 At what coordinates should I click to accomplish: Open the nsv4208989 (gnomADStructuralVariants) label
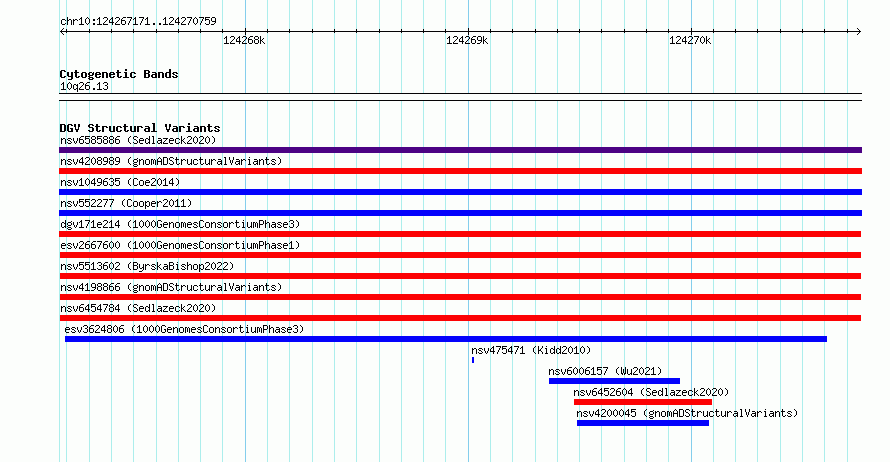[171, 161]
